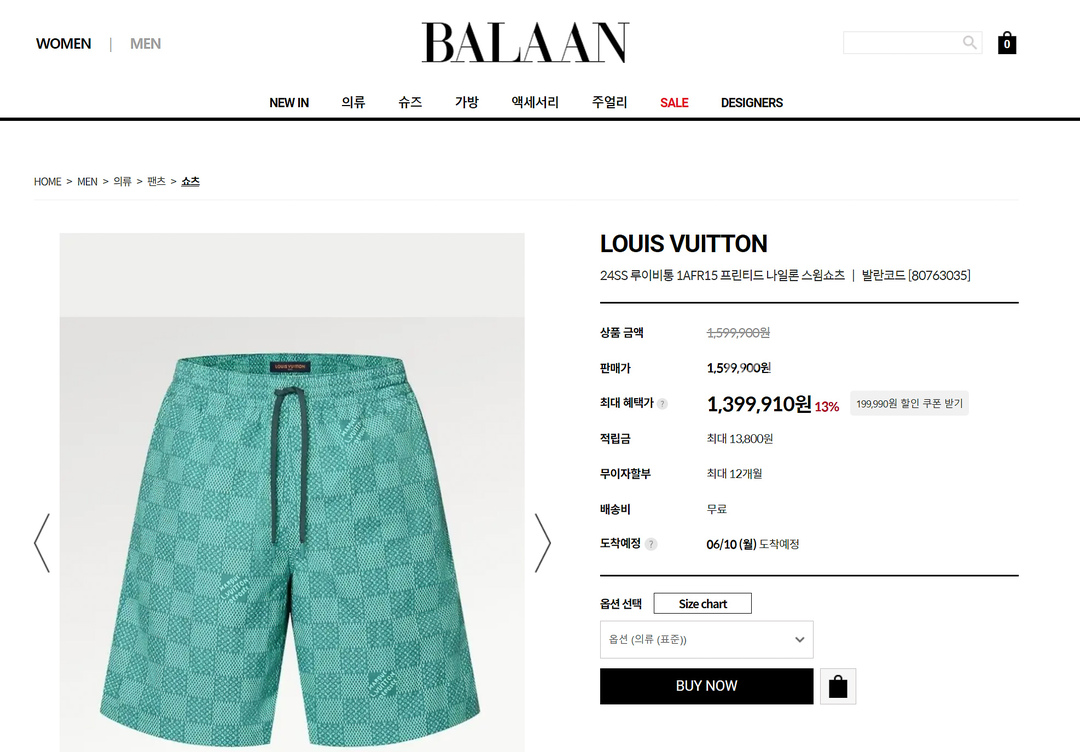Open the SALE menu
The width and height of the screenshot is (1080, 752).
(x=674, y=103)
